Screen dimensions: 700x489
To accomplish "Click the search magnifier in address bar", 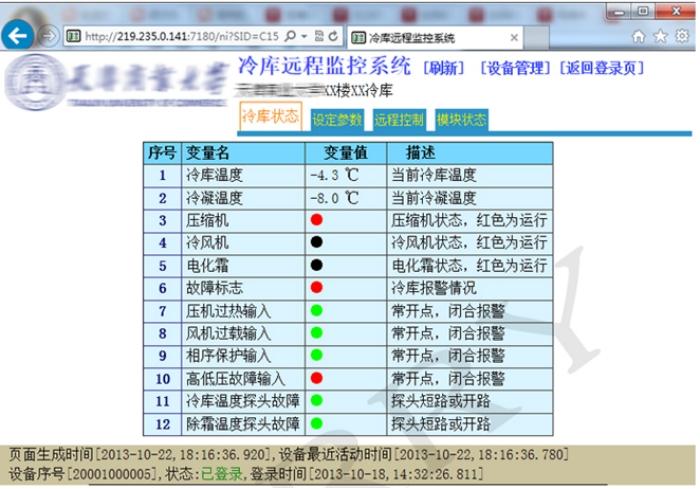I will click(290, 37).
